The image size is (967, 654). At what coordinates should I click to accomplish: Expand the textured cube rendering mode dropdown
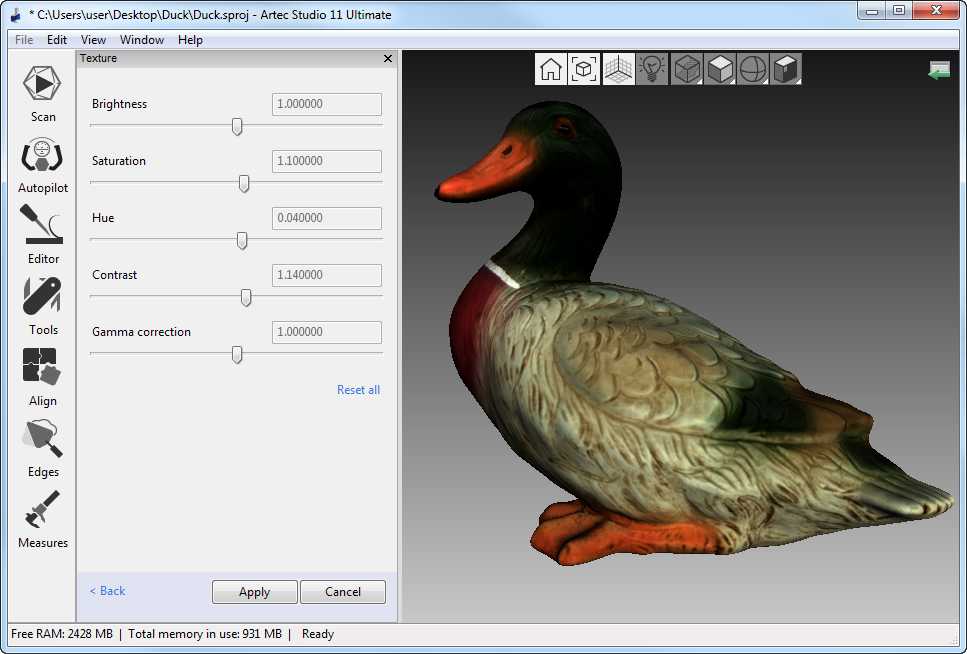point(687,69)
